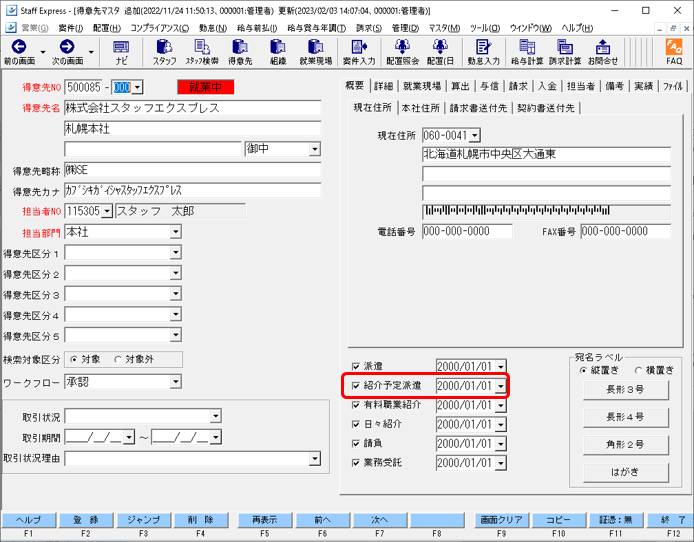Open the 担当部門 本社 dropdown
Image resolution: width=694 pixels, height=542 pixels.
tap(176, 232)
